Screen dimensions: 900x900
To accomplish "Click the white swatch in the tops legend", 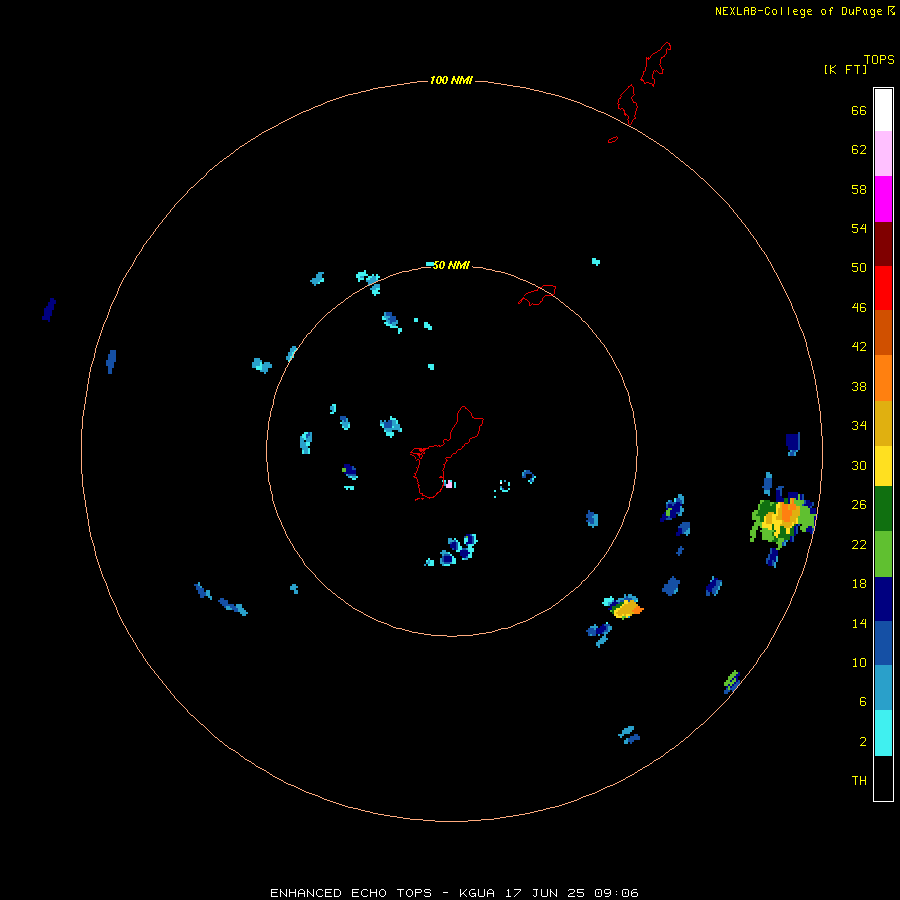I will pyautogui.click(x=883, y=110).
